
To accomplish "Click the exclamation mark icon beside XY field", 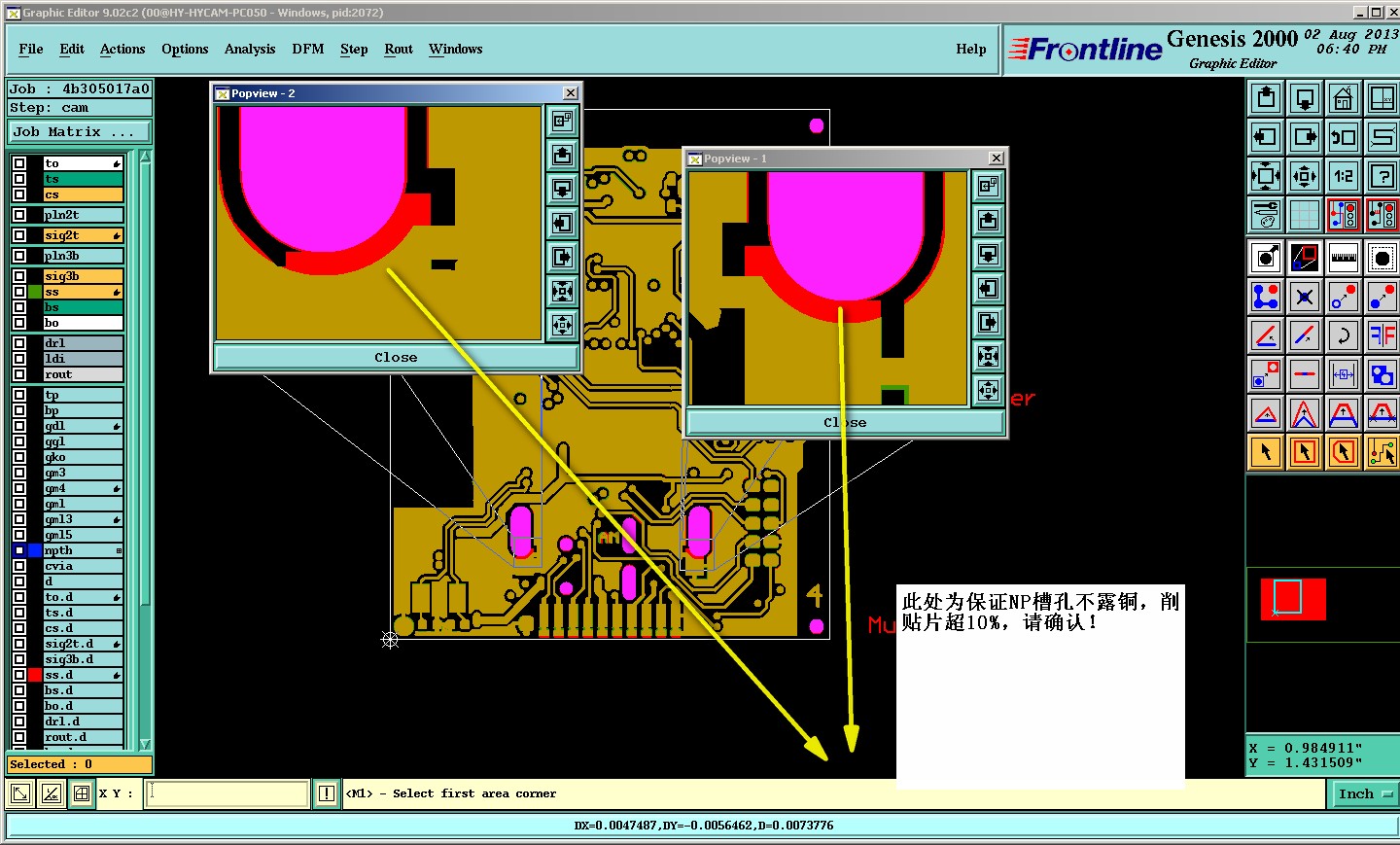I will [327, 793].
